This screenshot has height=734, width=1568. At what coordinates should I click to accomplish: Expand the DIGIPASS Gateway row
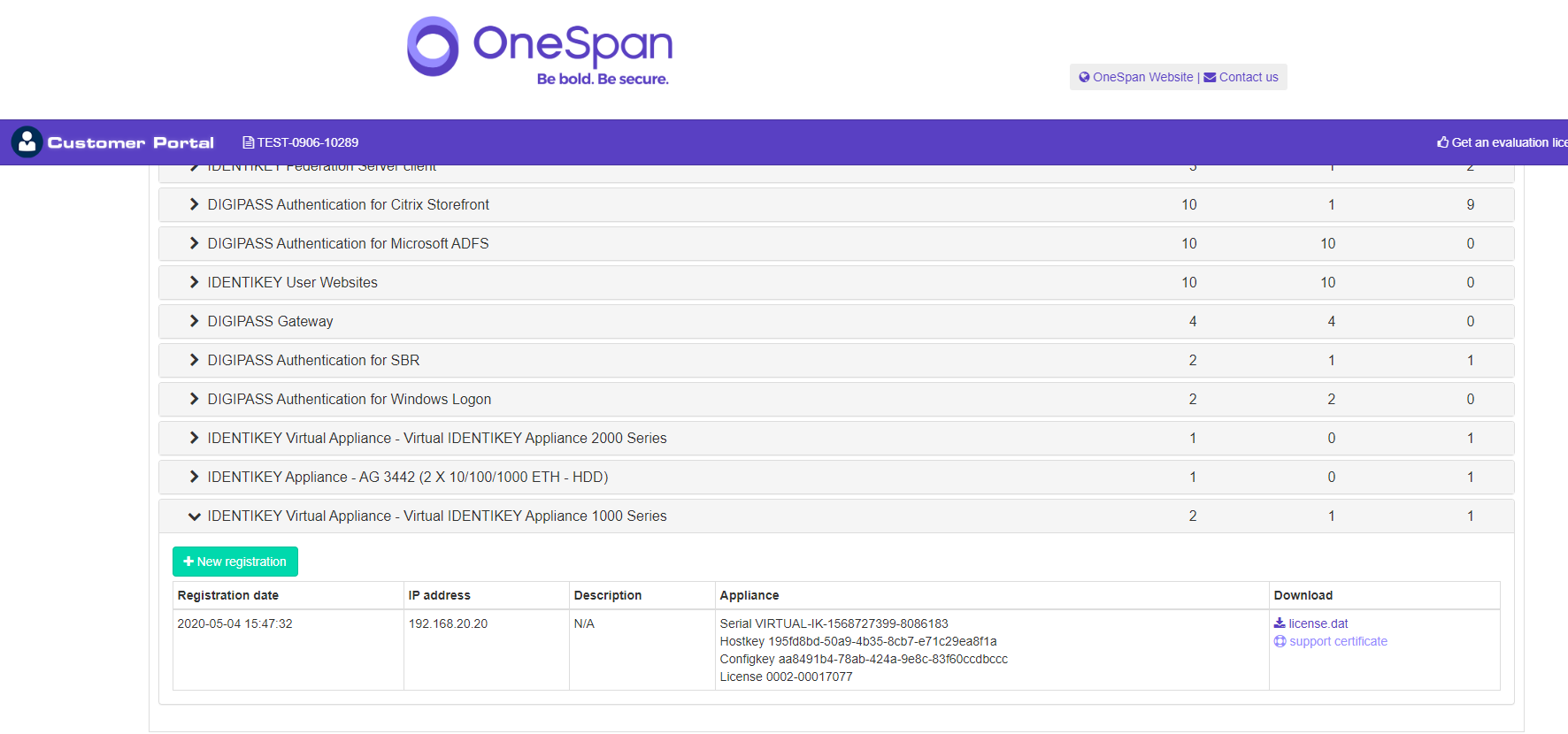[836, 321]
